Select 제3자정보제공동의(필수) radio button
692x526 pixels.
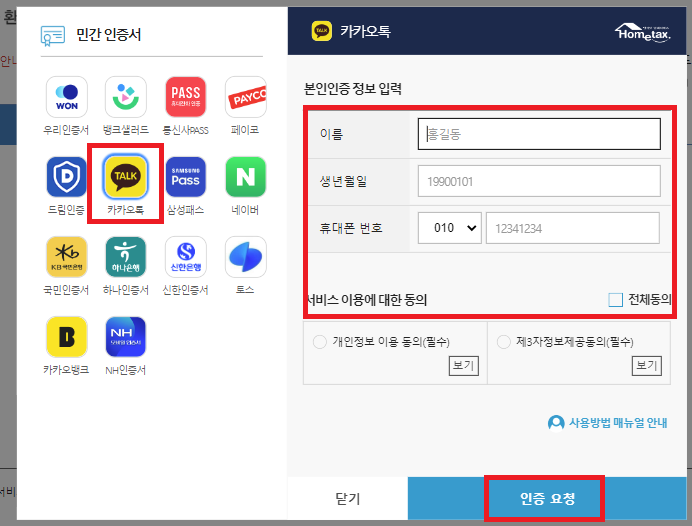click(504, 342)
